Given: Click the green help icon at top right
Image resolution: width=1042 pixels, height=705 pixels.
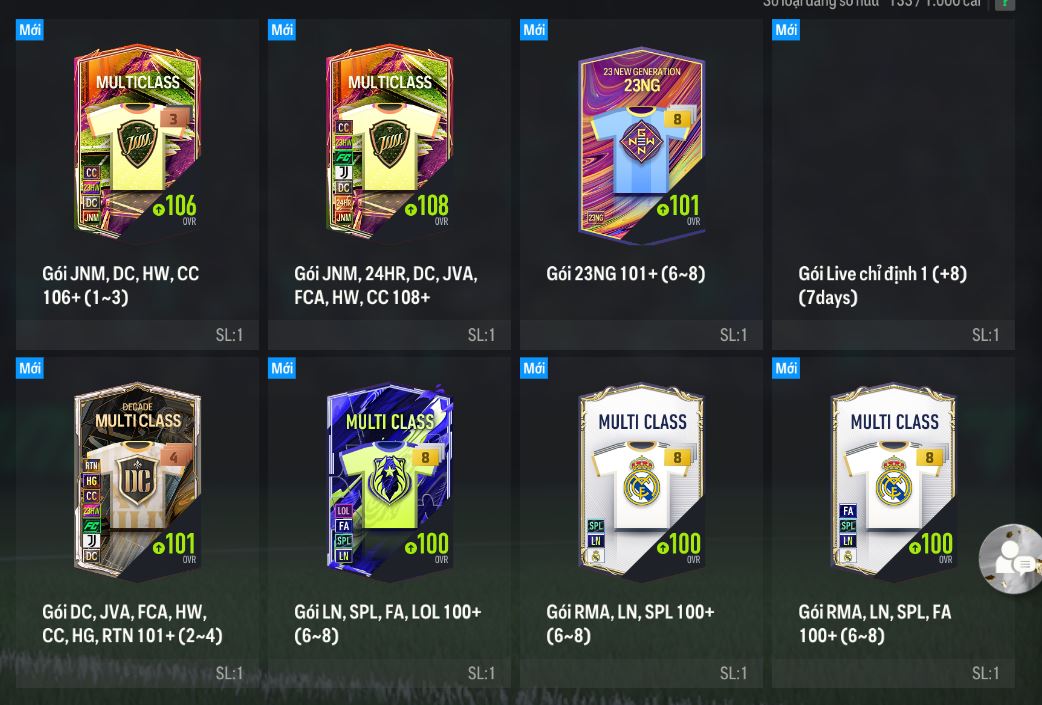Looking at the screenshot, I should [1005, 4].
